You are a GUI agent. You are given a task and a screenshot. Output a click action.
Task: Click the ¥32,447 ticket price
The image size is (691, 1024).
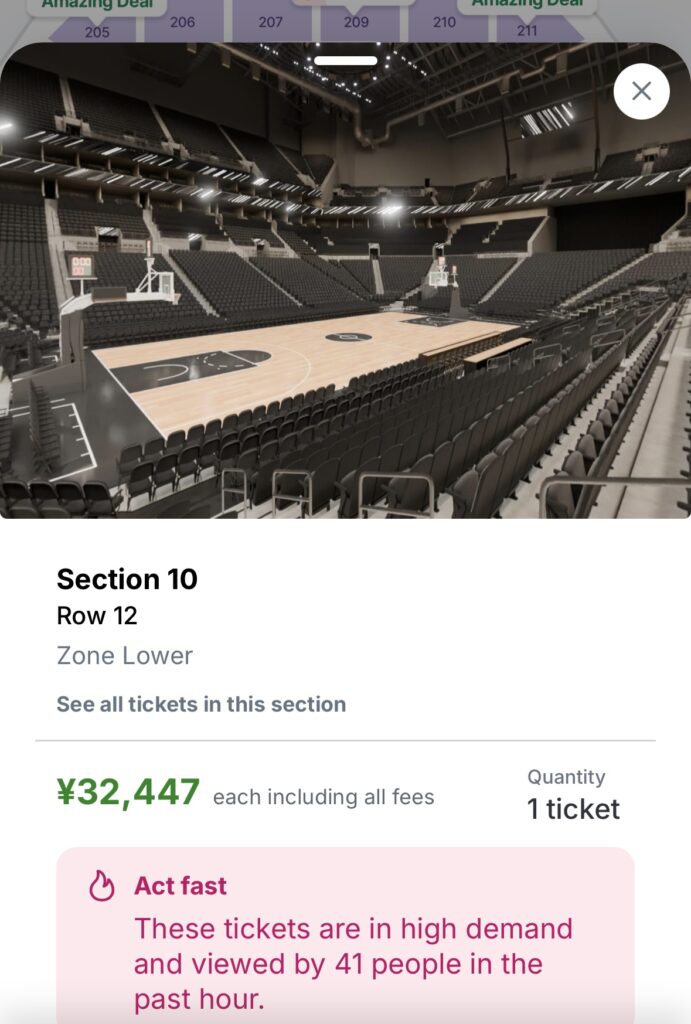click(128, 793)
